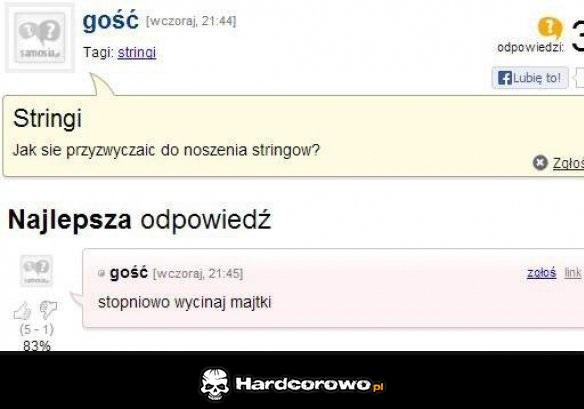
Task: Click the Zgłoś report link on question
Action: (x=568, y=163)
